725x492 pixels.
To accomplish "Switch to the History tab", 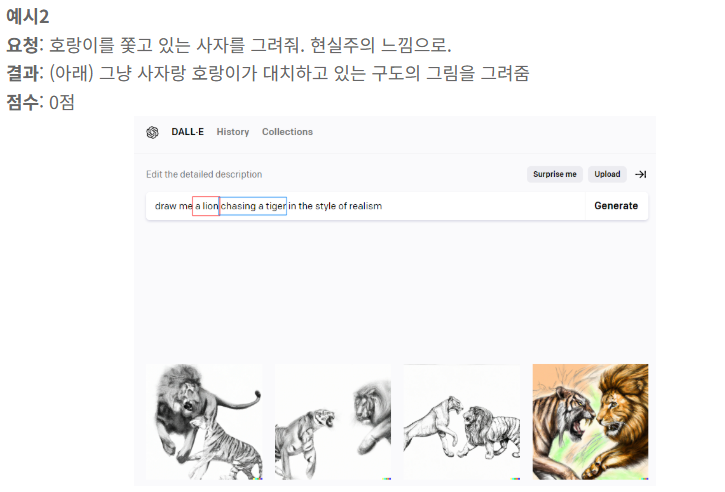I will point(233,132).
